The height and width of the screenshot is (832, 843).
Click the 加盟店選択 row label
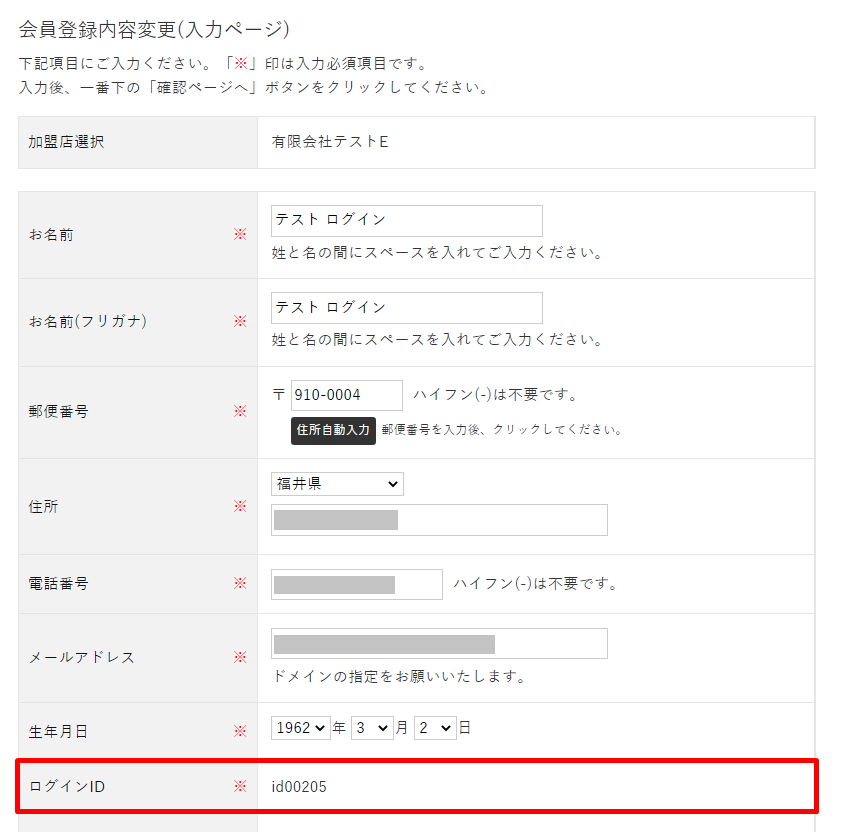(x=66, y=142)
